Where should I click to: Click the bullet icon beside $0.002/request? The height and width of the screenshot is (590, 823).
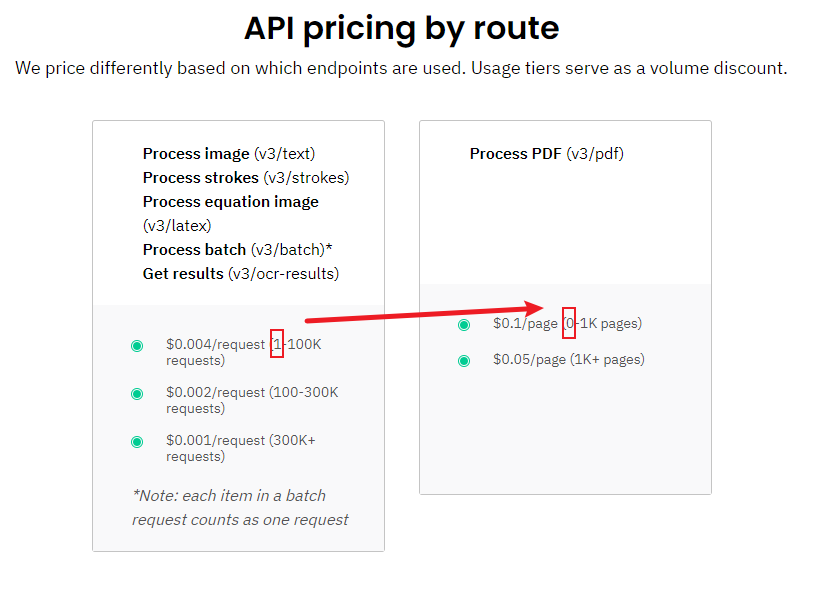(x=137, y=393)
